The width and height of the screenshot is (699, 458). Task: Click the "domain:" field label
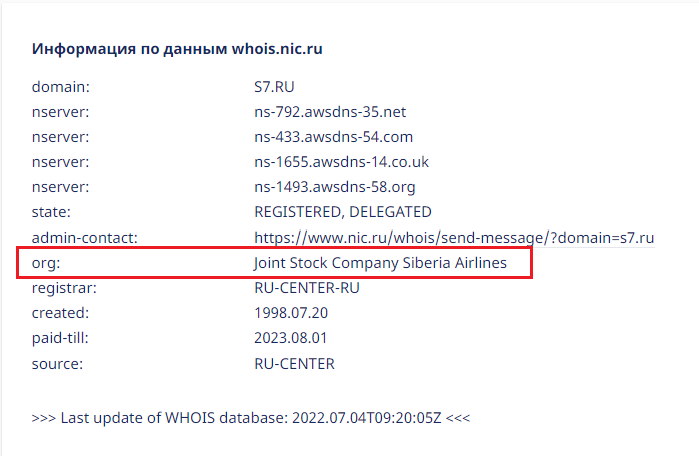click(x=59, y=87)
